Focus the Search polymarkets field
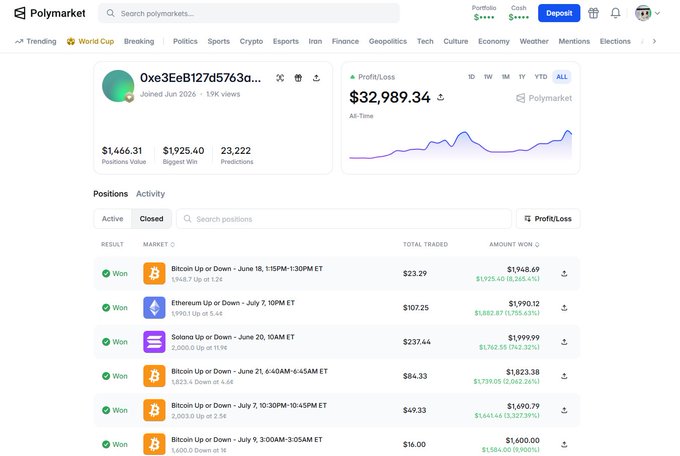The height and width of the screenshot is (456, 680). tap(249, 13)
